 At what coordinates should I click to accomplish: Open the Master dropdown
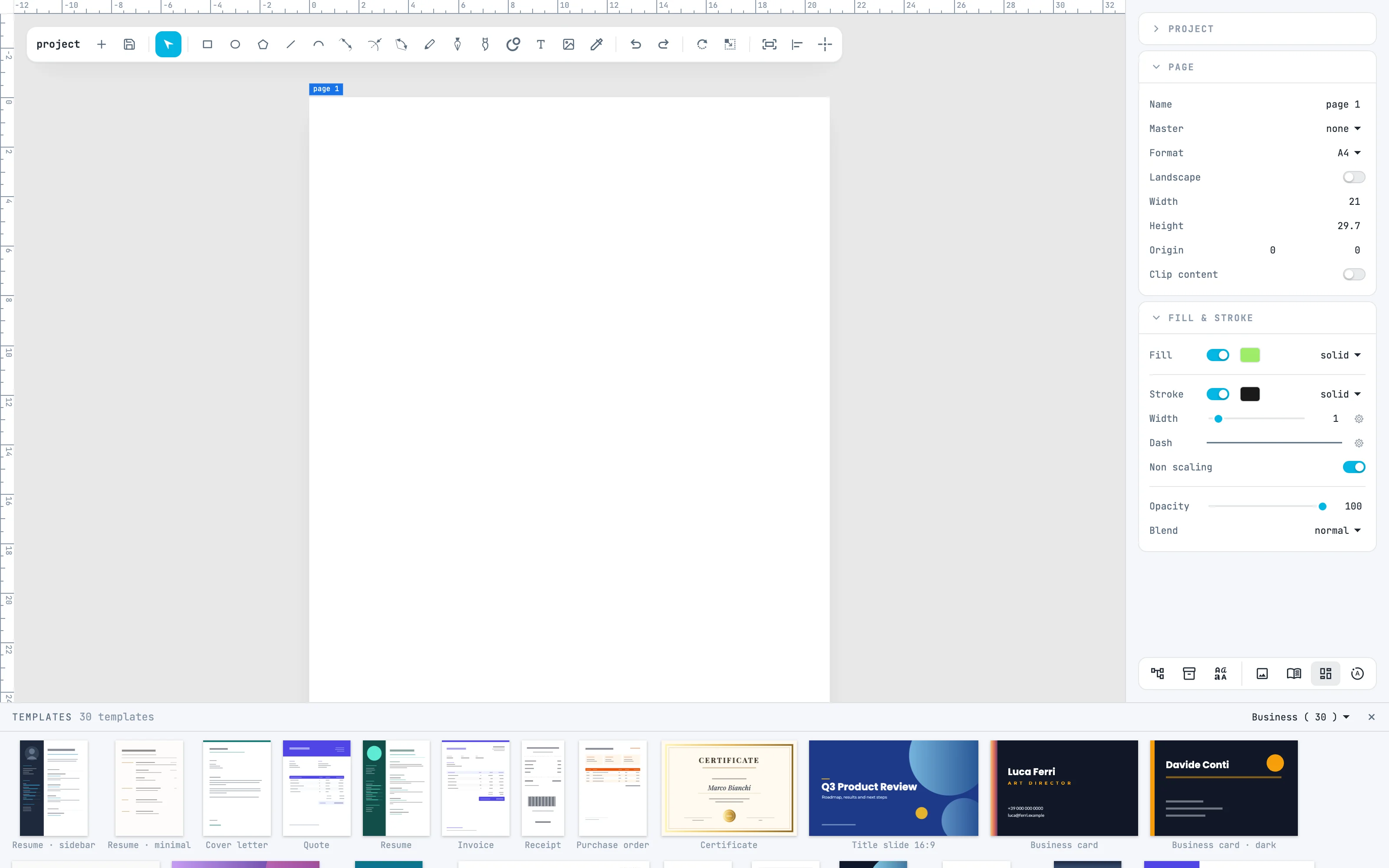1343,128
